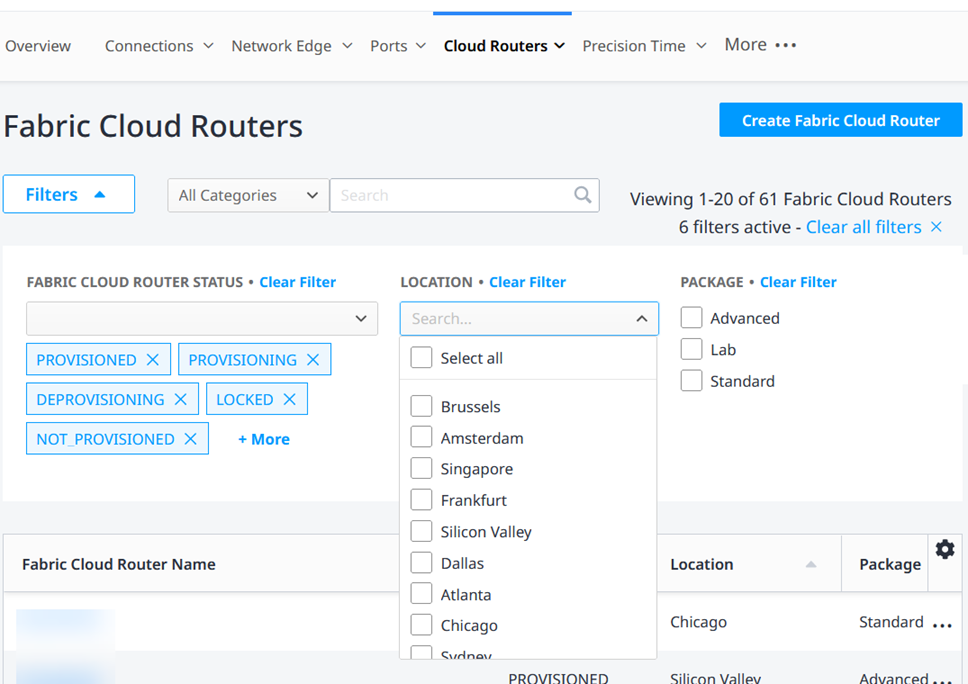Expand the Connections menu
Screen dimensions: 968x684
pyautogui.click(x=159, y=46)
